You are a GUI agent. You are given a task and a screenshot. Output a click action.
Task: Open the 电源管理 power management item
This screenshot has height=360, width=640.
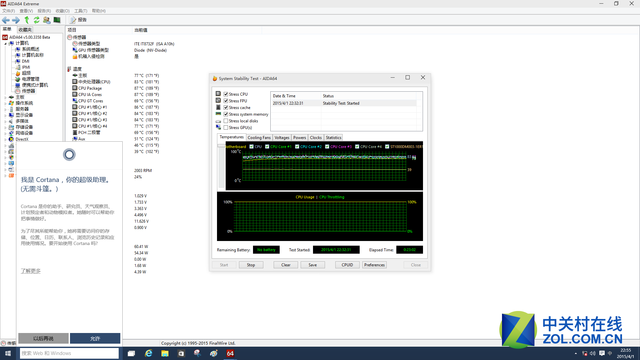[x=30, y=79]
